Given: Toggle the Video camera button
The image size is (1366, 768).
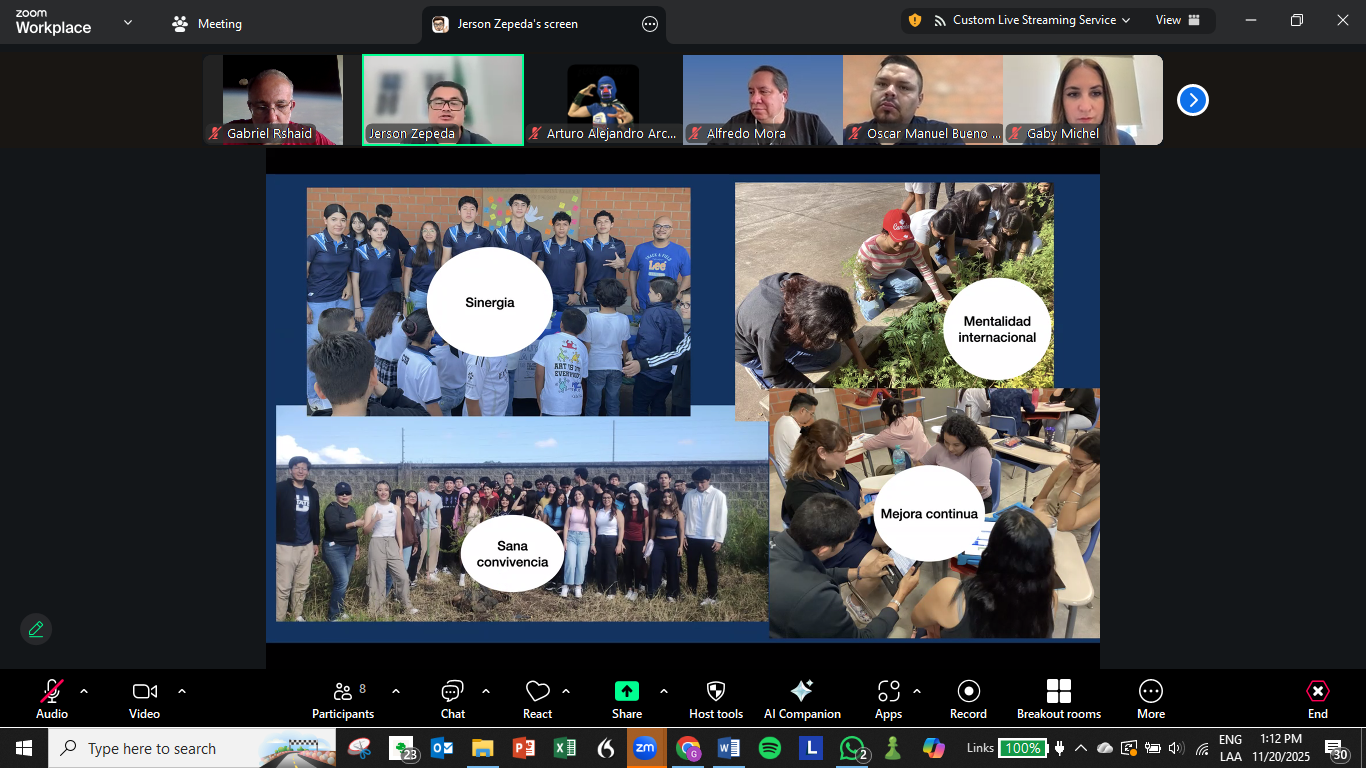Looking at the screenshot, I should coord(144,698).
